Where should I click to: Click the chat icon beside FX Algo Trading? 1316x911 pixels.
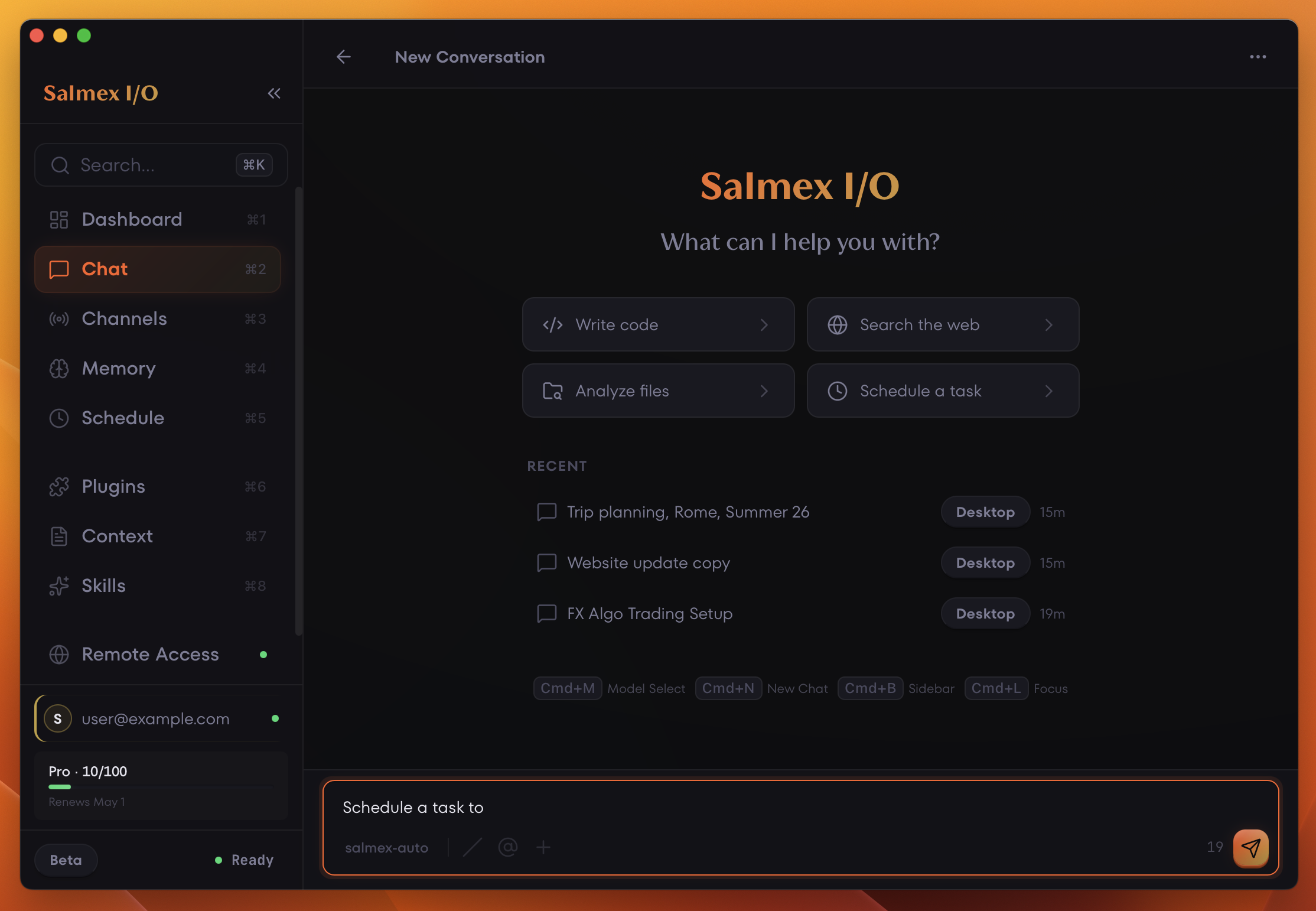547,613
